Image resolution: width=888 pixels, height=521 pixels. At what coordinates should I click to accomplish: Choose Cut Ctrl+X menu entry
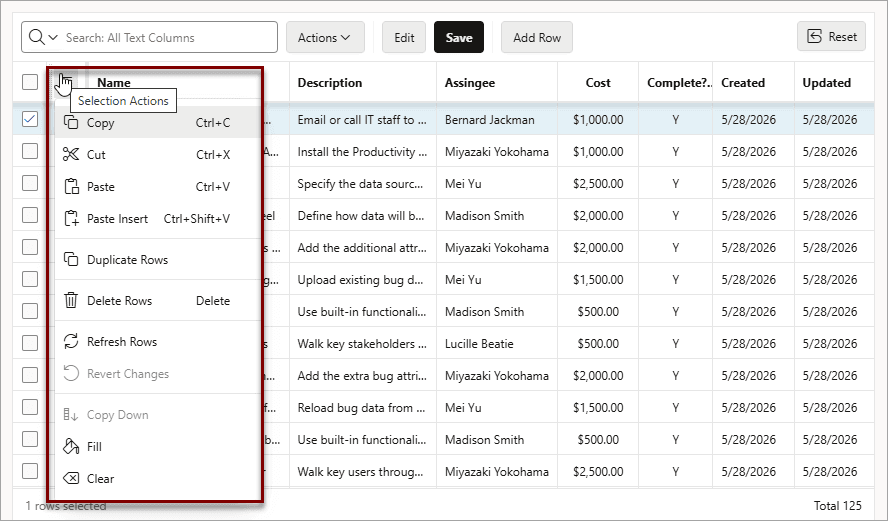pyautogui.click(x=157, y=154)
